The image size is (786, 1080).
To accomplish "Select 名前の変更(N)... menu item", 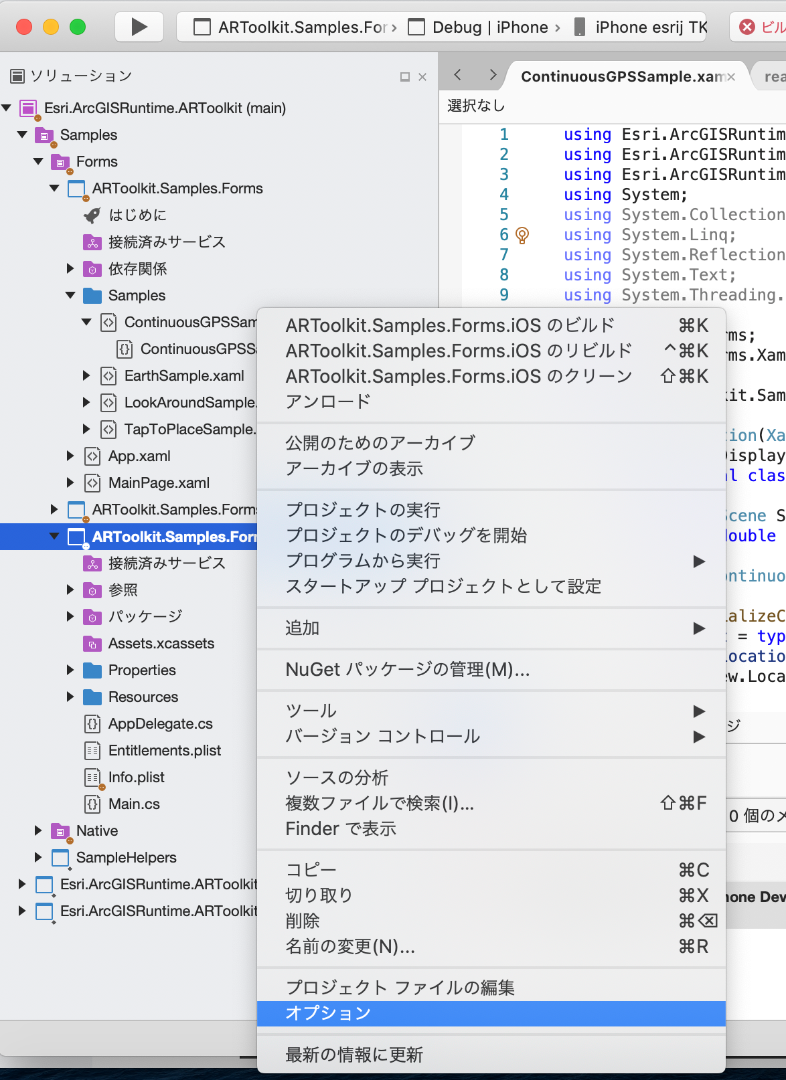I will [x=491, y=946].
